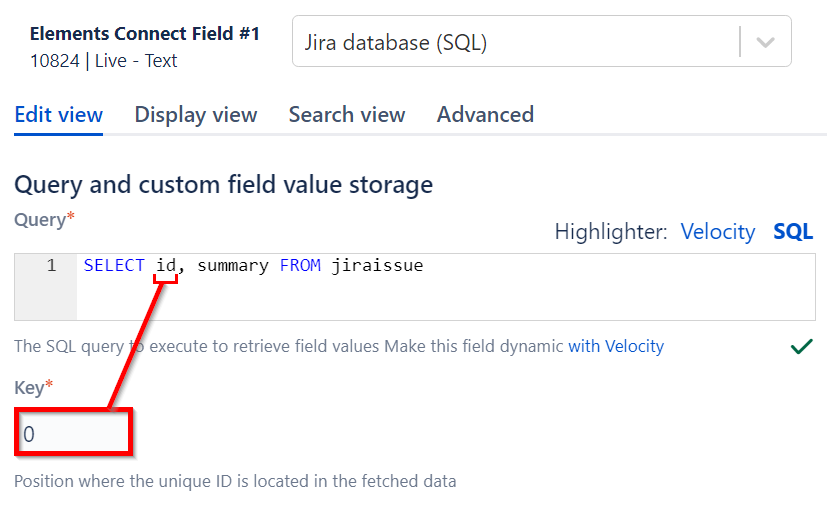Image resolution: width=827 pixels, height=519 pixels.
Task: Expand the datasource dropdown chevron arrow
Action: tap(765, 43)
